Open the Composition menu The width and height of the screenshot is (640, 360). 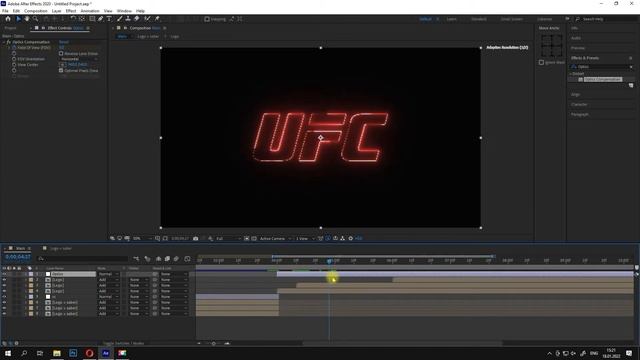(36, 11)
